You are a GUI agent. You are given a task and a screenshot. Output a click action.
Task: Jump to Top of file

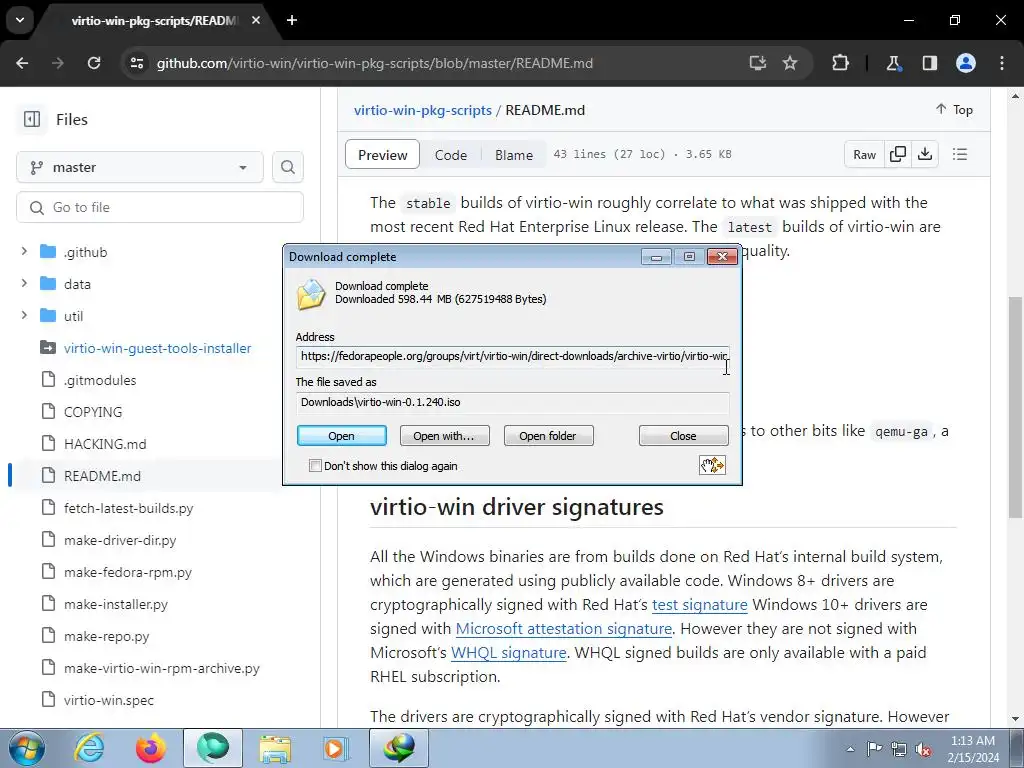[x=954, y=110]
